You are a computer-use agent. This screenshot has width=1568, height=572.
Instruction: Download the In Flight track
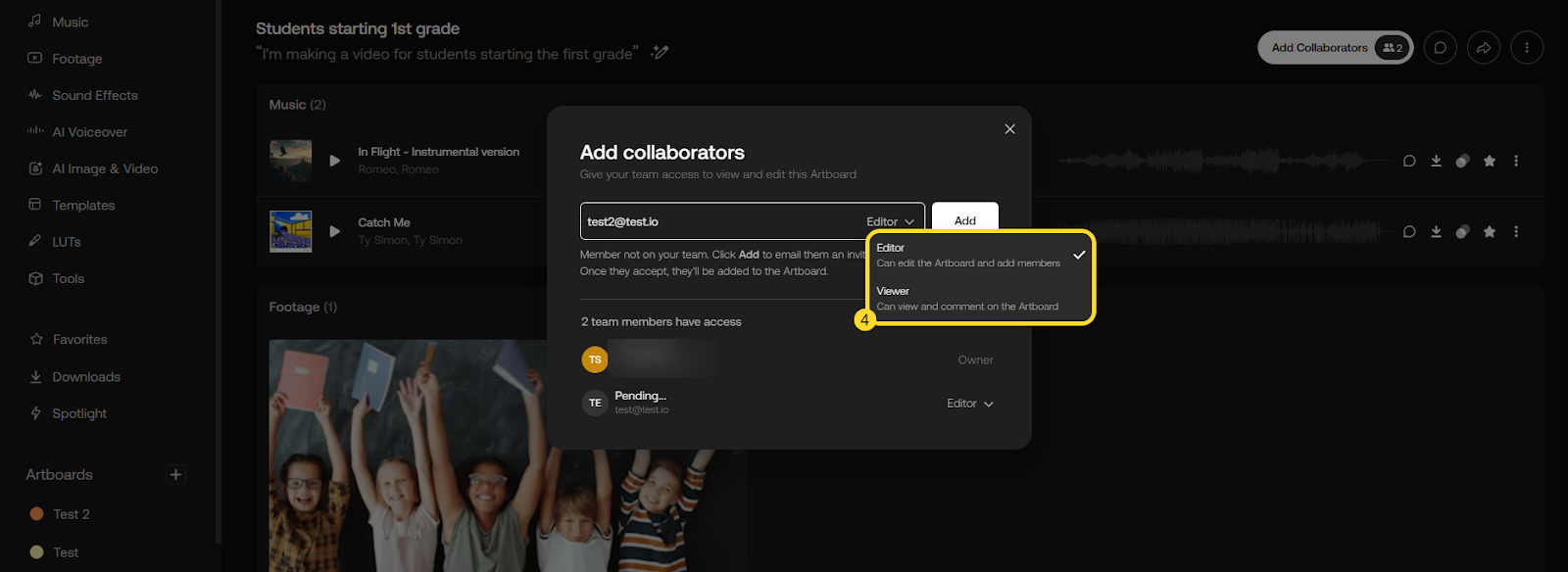click(1436, 162)
